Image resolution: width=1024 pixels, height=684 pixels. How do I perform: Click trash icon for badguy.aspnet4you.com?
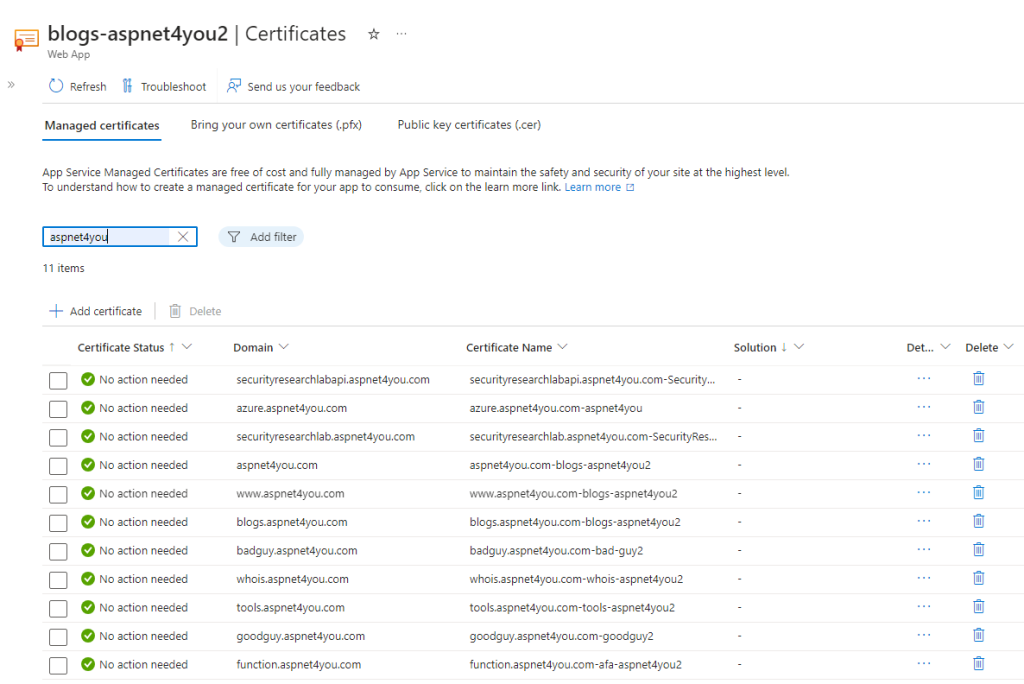[978, 549]
